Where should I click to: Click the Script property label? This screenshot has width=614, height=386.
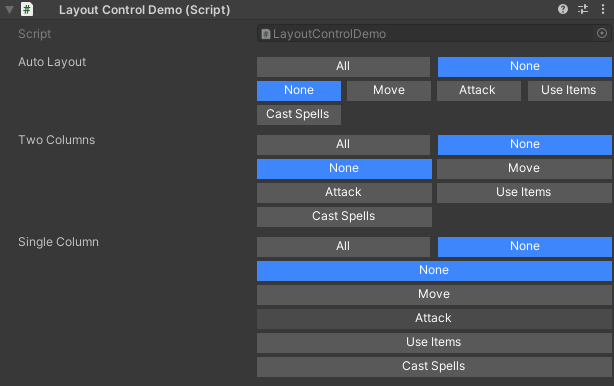34,34
